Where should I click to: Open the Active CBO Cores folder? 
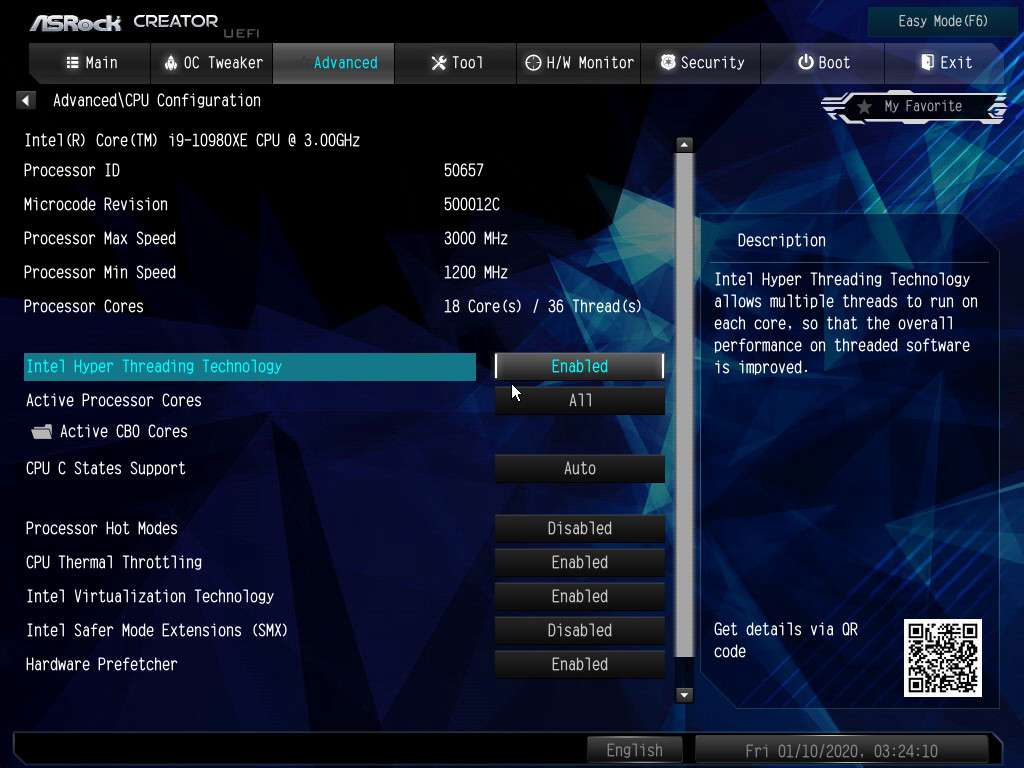tap(110, 432)
